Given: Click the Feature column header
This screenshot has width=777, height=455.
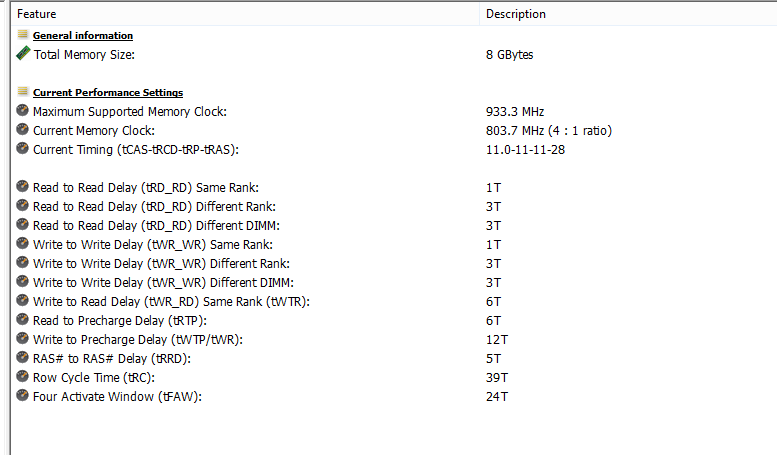Looking at the screenshot, I should click(245, 14).
